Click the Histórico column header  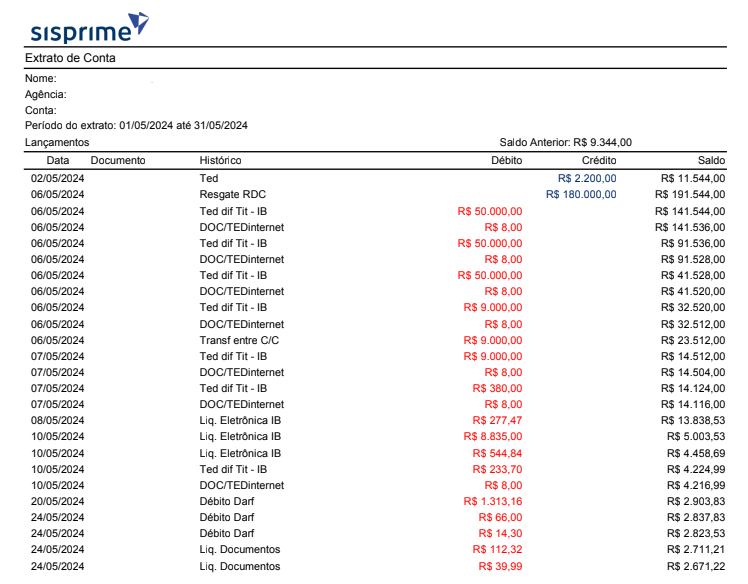coord(220,160)
